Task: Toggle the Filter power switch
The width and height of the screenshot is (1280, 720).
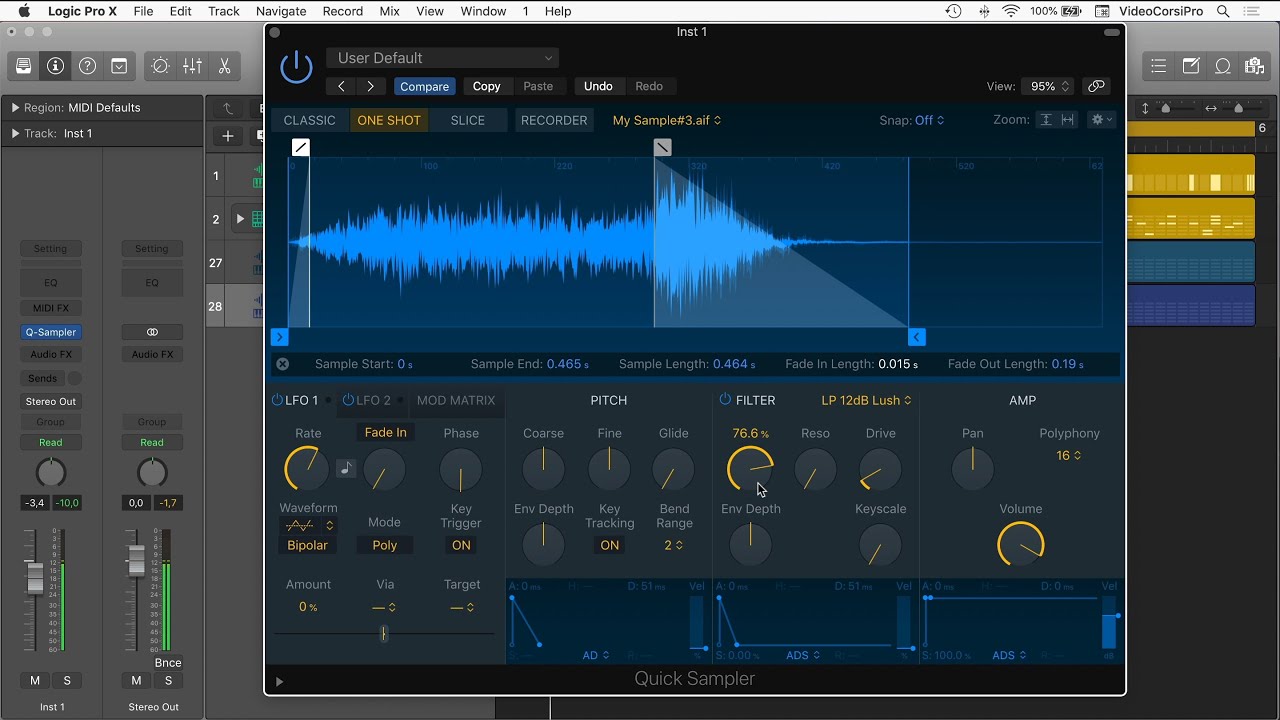Action: [x=725, y=400]
